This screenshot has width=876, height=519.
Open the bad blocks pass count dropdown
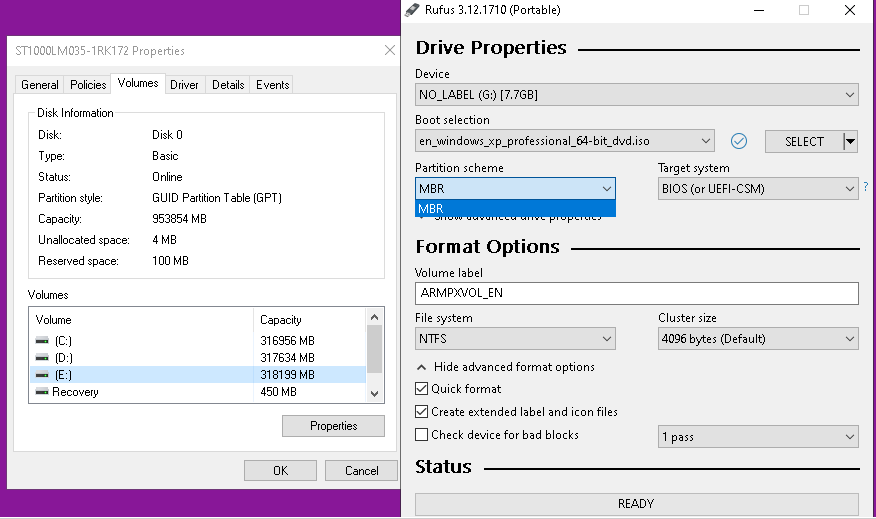tap(758, 436)
